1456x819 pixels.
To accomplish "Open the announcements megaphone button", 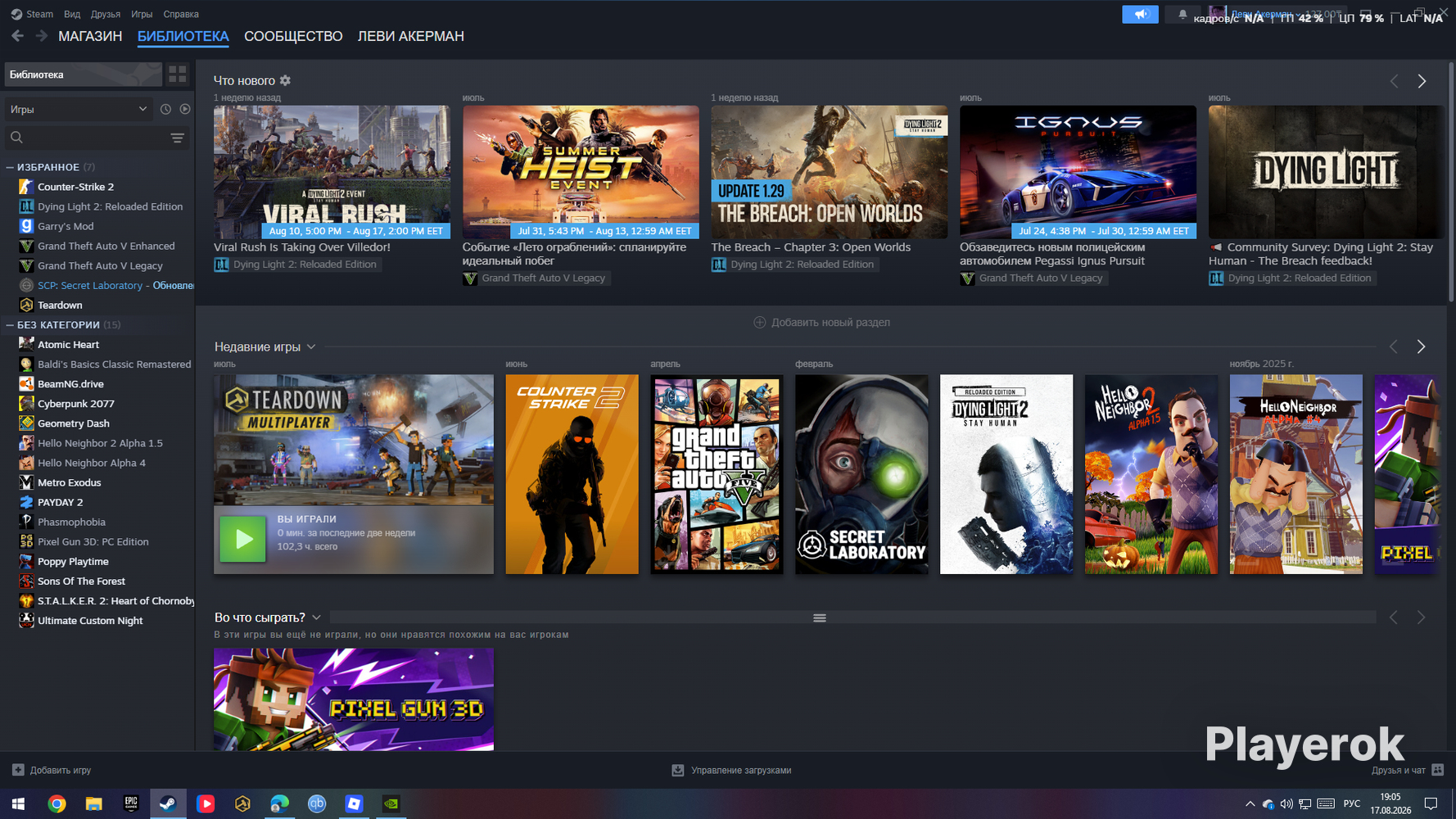I will click(x=1140, y=14).
